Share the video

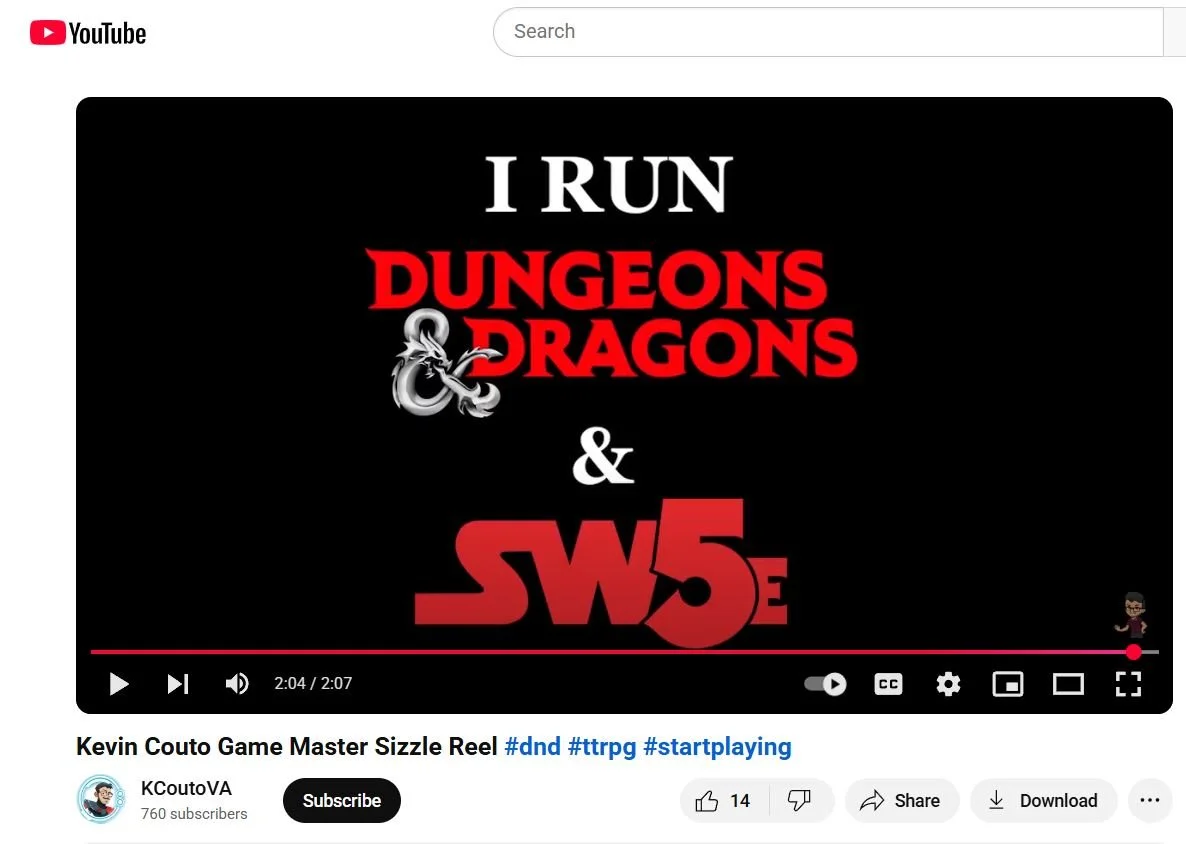pos(902,800)
